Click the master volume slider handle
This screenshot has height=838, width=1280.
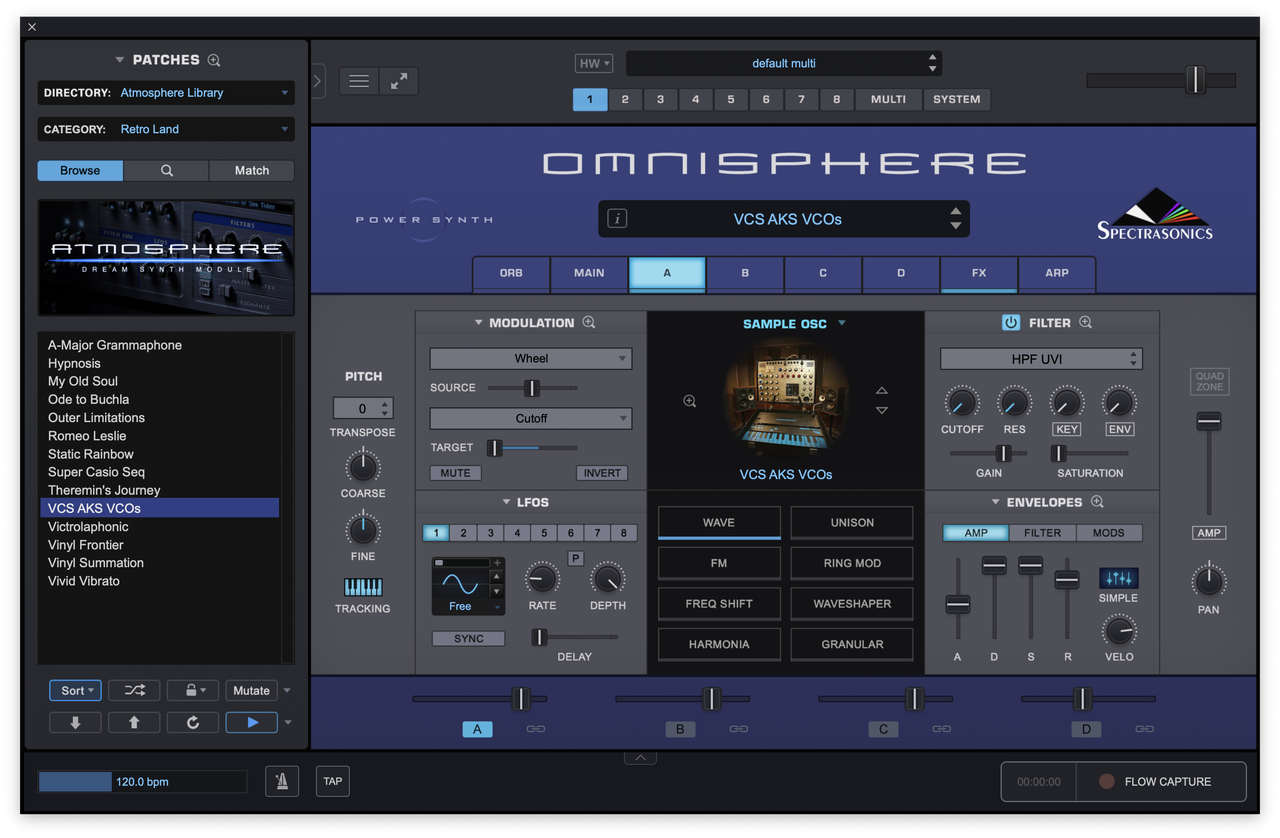point(1195,80)
